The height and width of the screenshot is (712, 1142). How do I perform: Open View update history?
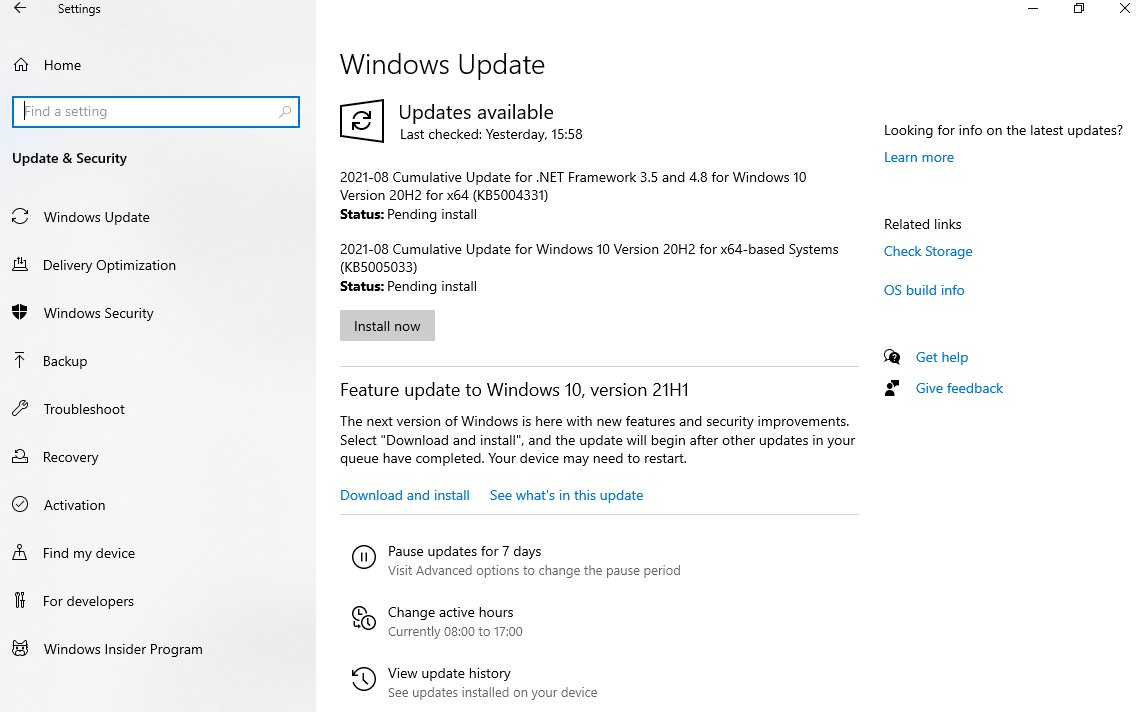pyautogui.click(x=449, y=673)
